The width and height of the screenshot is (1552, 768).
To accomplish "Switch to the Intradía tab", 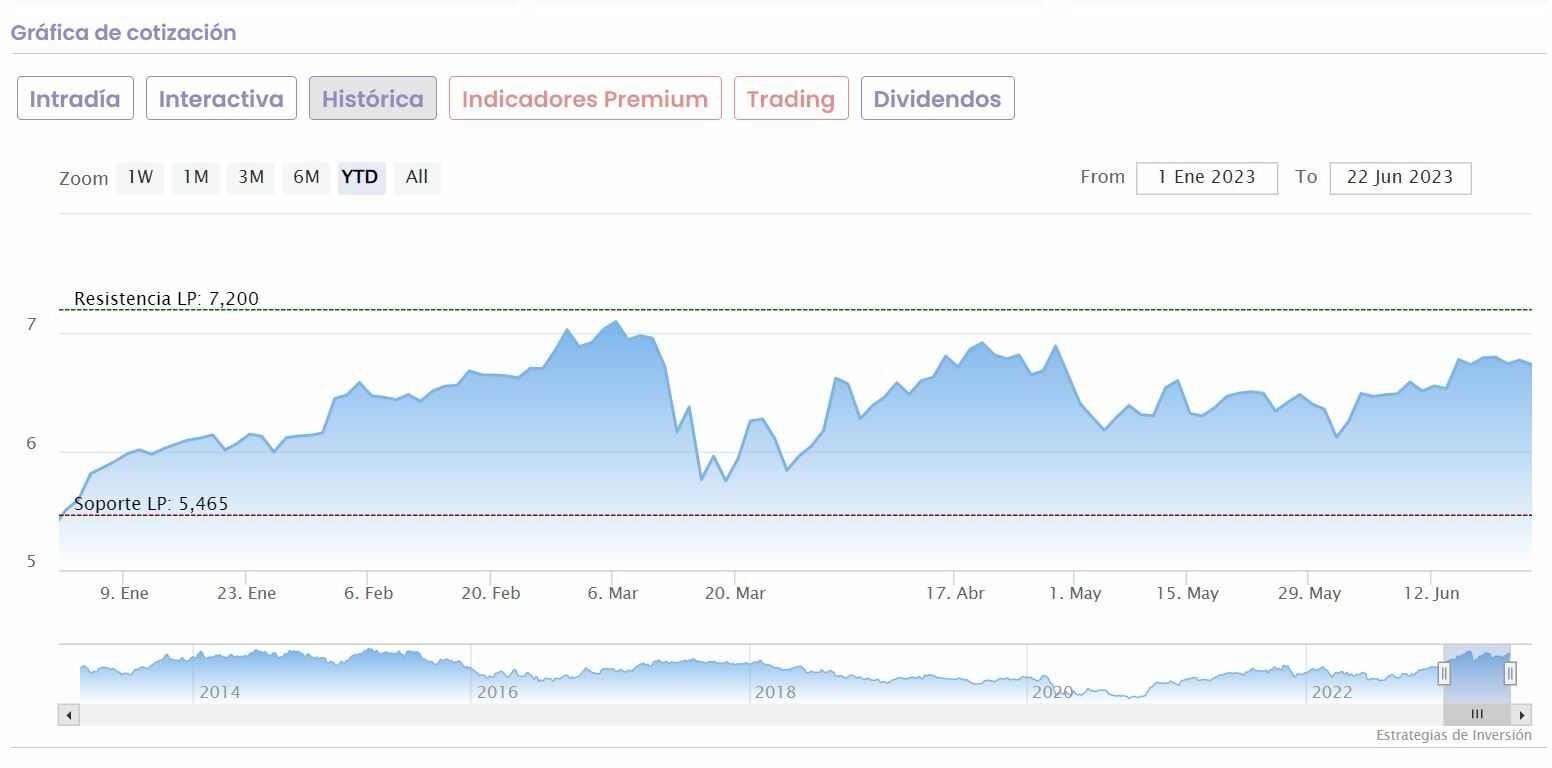I will click(75, 99).
